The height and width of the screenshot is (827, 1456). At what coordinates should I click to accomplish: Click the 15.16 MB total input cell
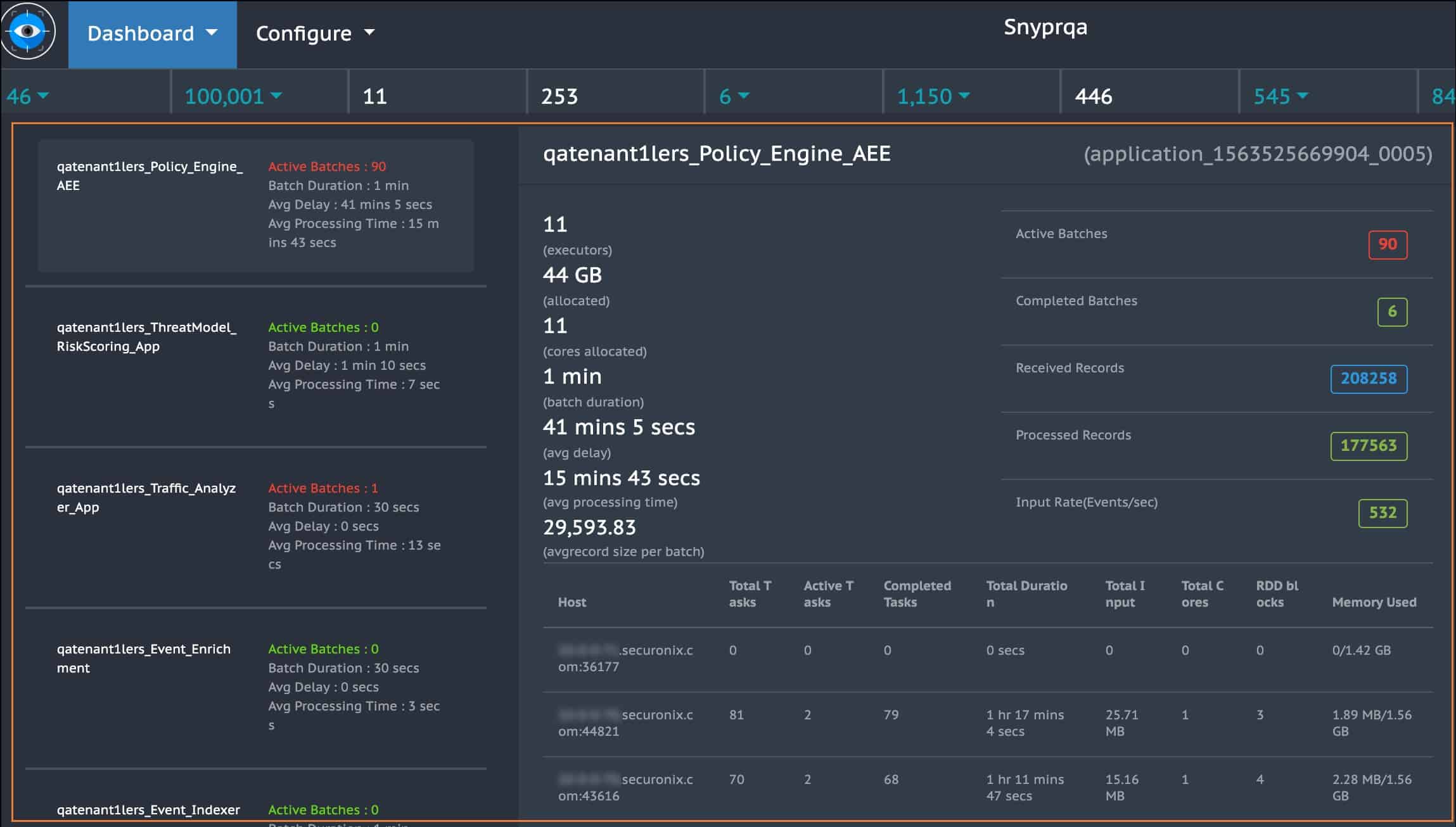(1122, 788)
